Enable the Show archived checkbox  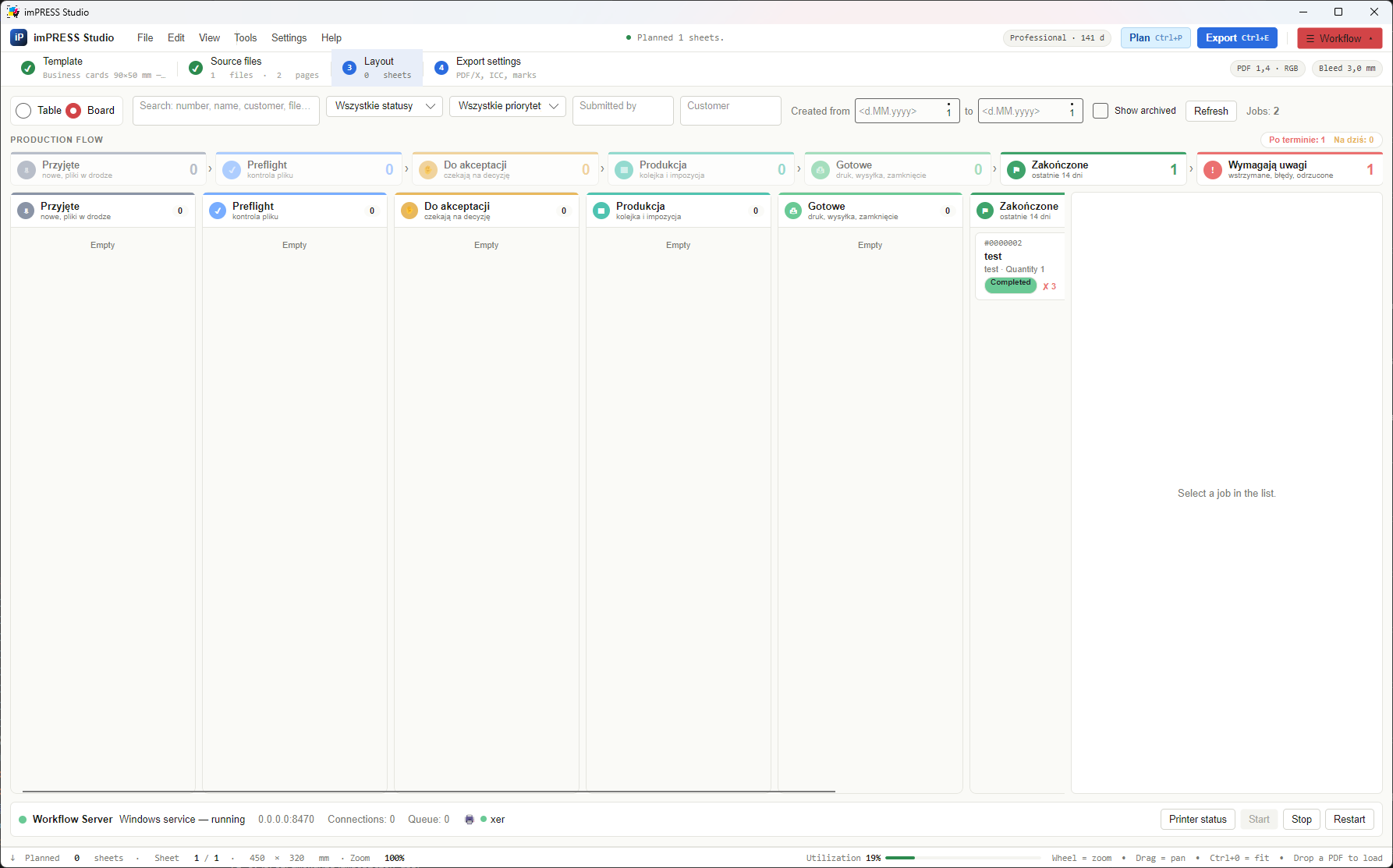tap(1101, 111)
